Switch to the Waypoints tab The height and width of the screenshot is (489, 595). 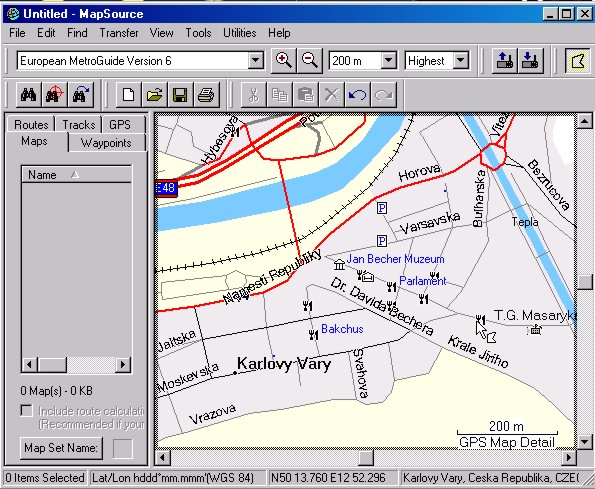point(106,143)
